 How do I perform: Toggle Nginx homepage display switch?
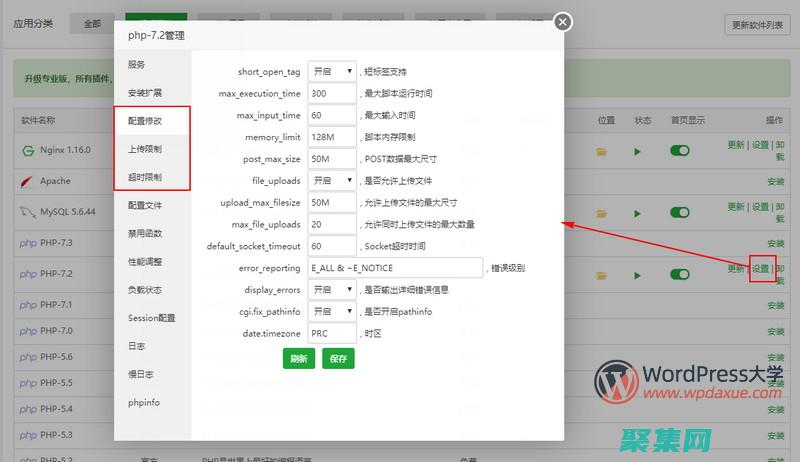point(680,151)
